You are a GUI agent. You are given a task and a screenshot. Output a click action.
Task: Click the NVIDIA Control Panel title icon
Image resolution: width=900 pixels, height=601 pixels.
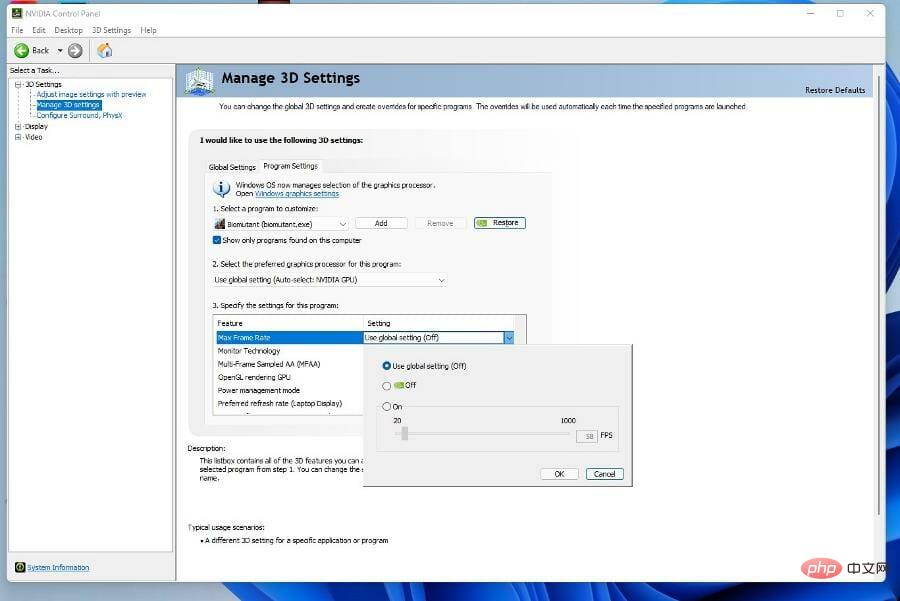pos(17,13)
